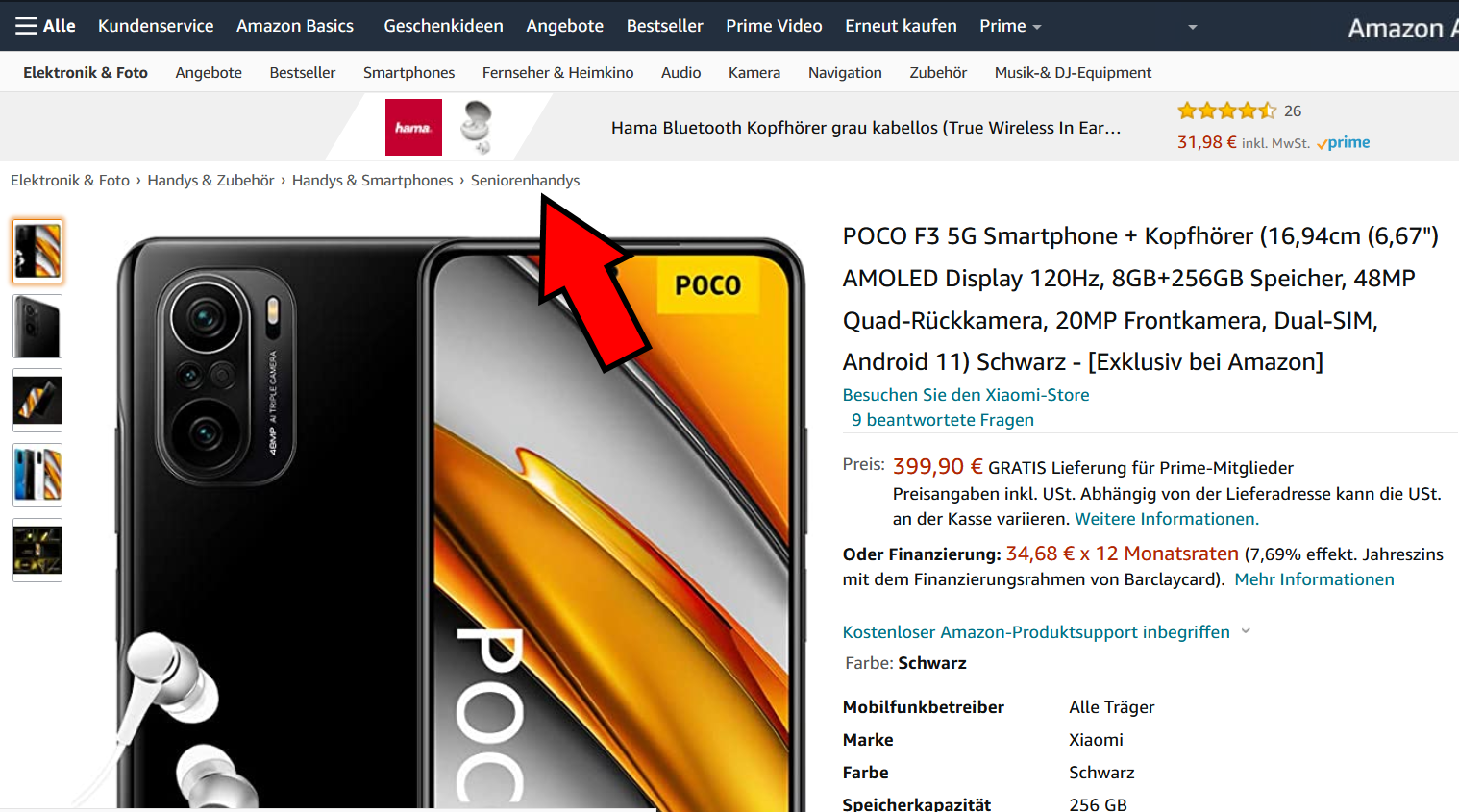The height and width of the screenshot is (812, 1459).
Task: Expand Kostenloser Amazon-Produktsupport inbegriffen section
Action: [1047, 631]
